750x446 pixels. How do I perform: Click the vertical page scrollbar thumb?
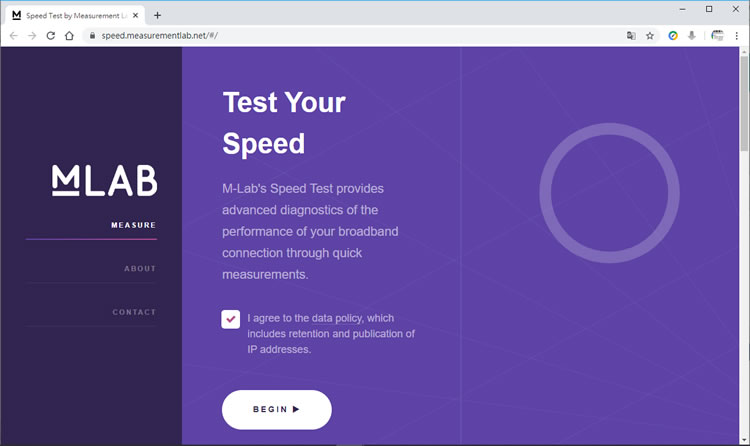click(744, 103)
